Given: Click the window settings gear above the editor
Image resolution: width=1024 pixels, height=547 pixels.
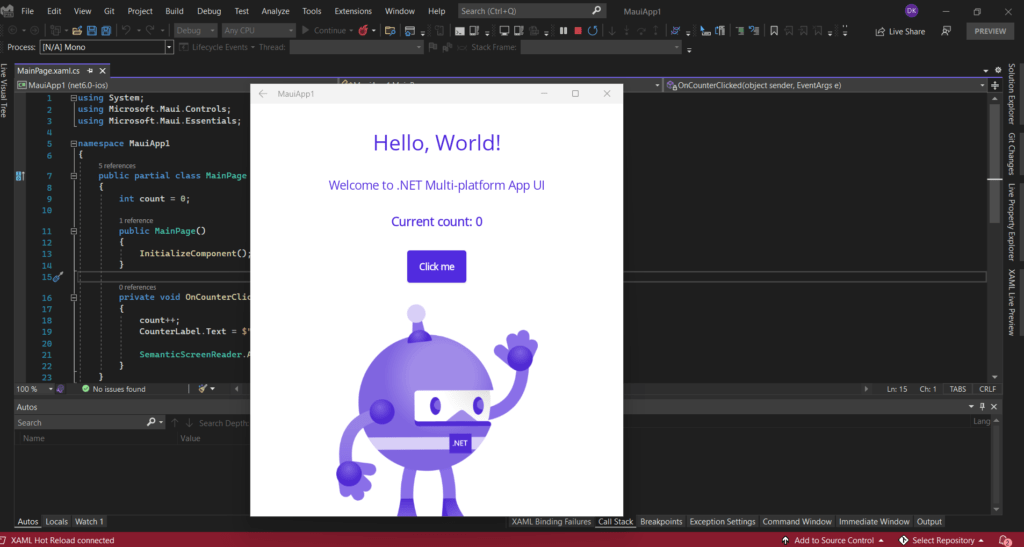Looking at the screenshot, I should pyautogui.click(x=998, y=70).
